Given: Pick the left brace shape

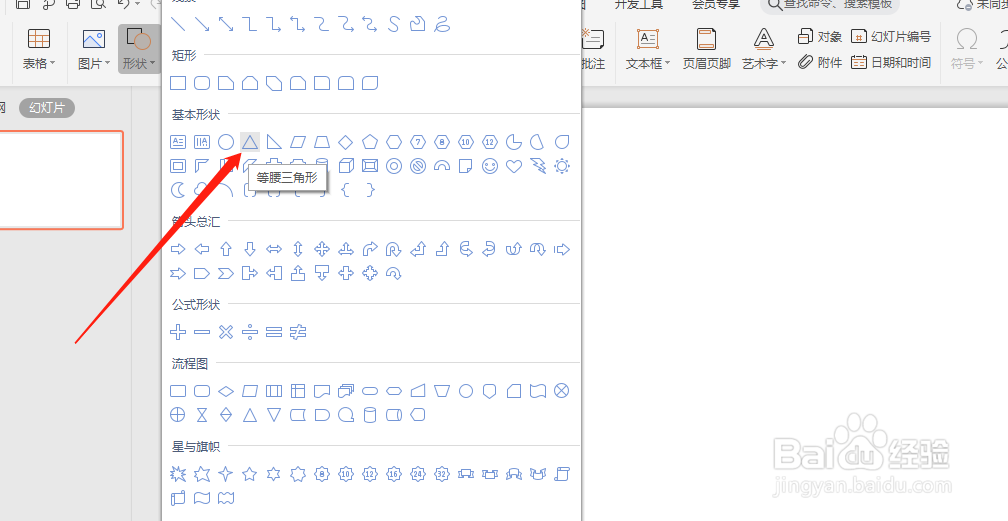Looking at the screenshot, I should coord(346,190).
